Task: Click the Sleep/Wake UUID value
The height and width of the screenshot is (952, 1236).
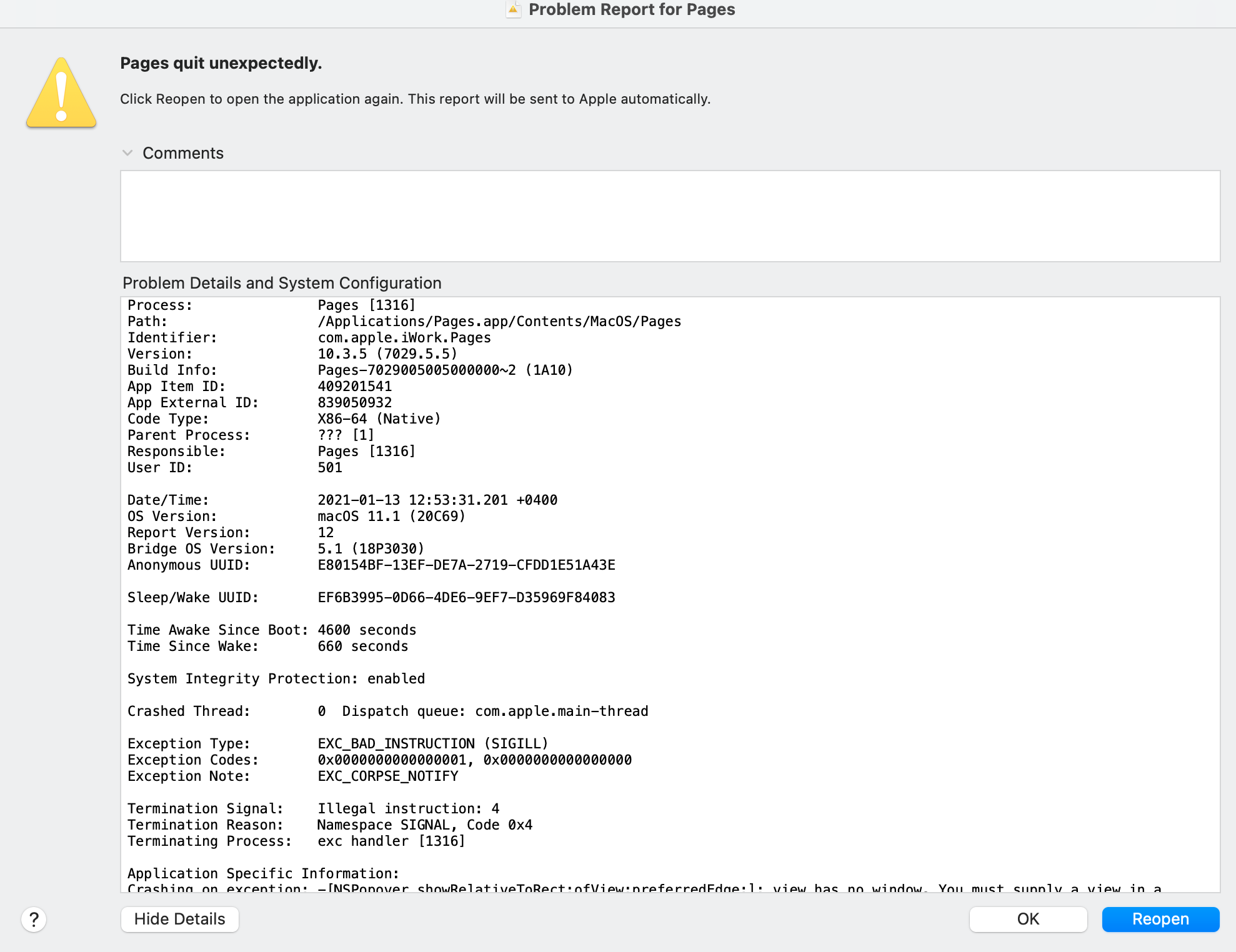Action: tap(466, 597)
